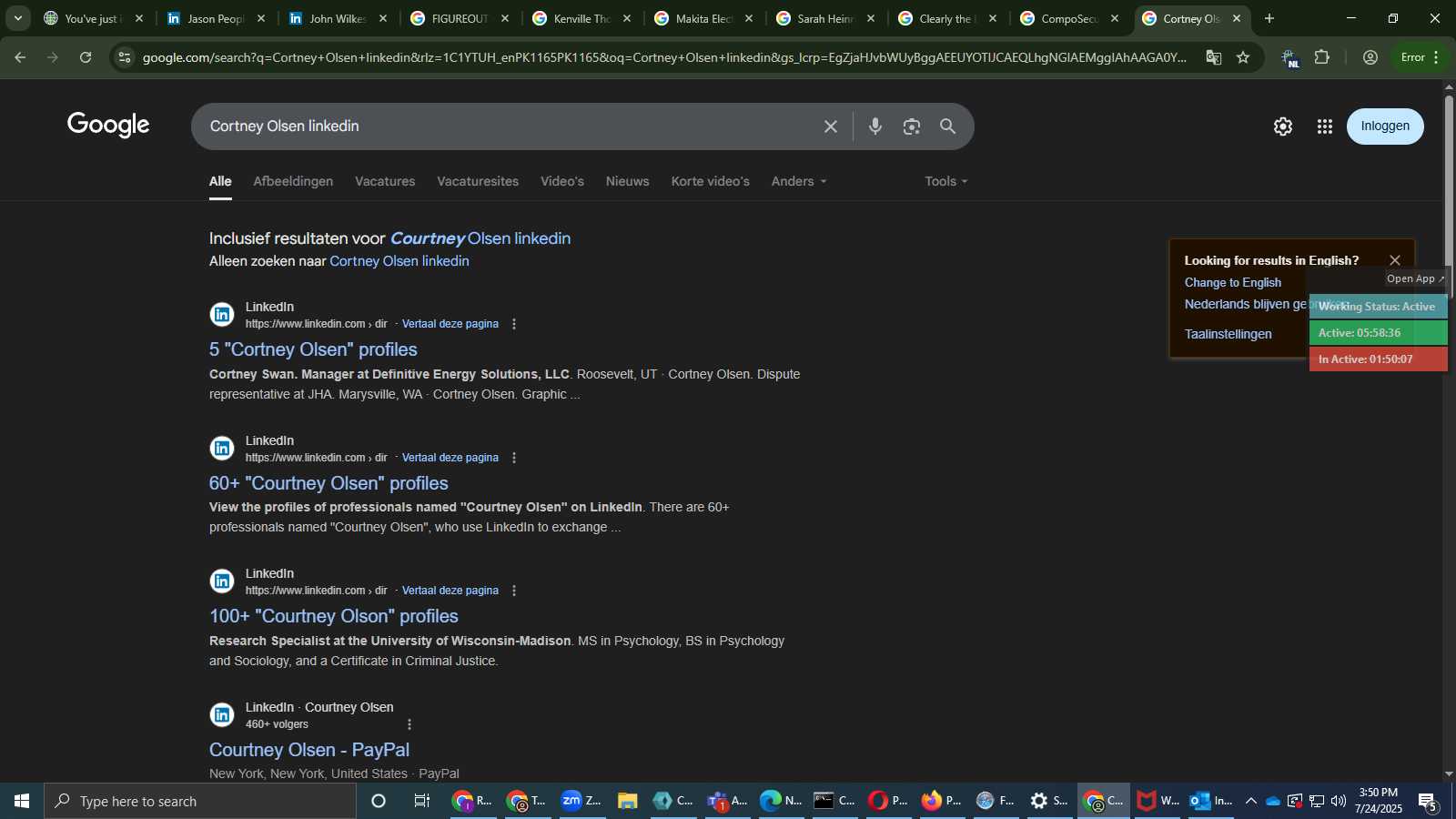Open Task View on the taskbar
The image size is (1456, 819).
422,801
